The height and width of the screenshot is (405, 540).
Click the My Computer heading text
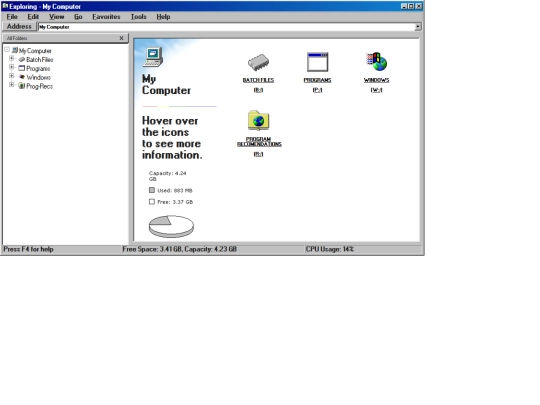(166, 84)
